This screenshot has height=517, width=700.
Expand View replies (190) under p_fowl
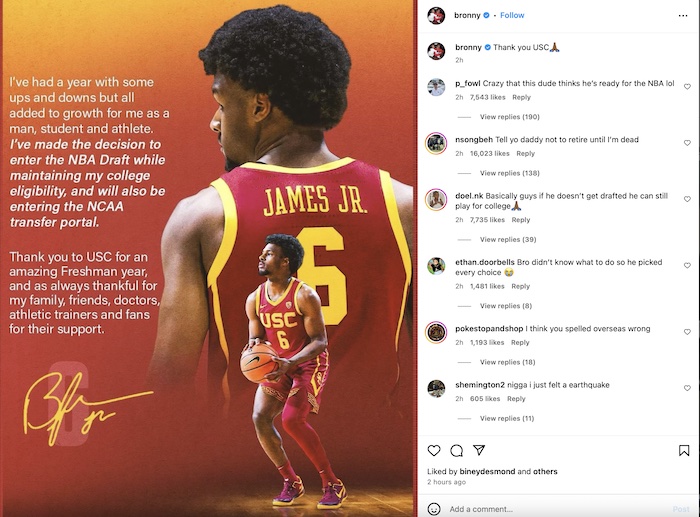pos(509,117)
